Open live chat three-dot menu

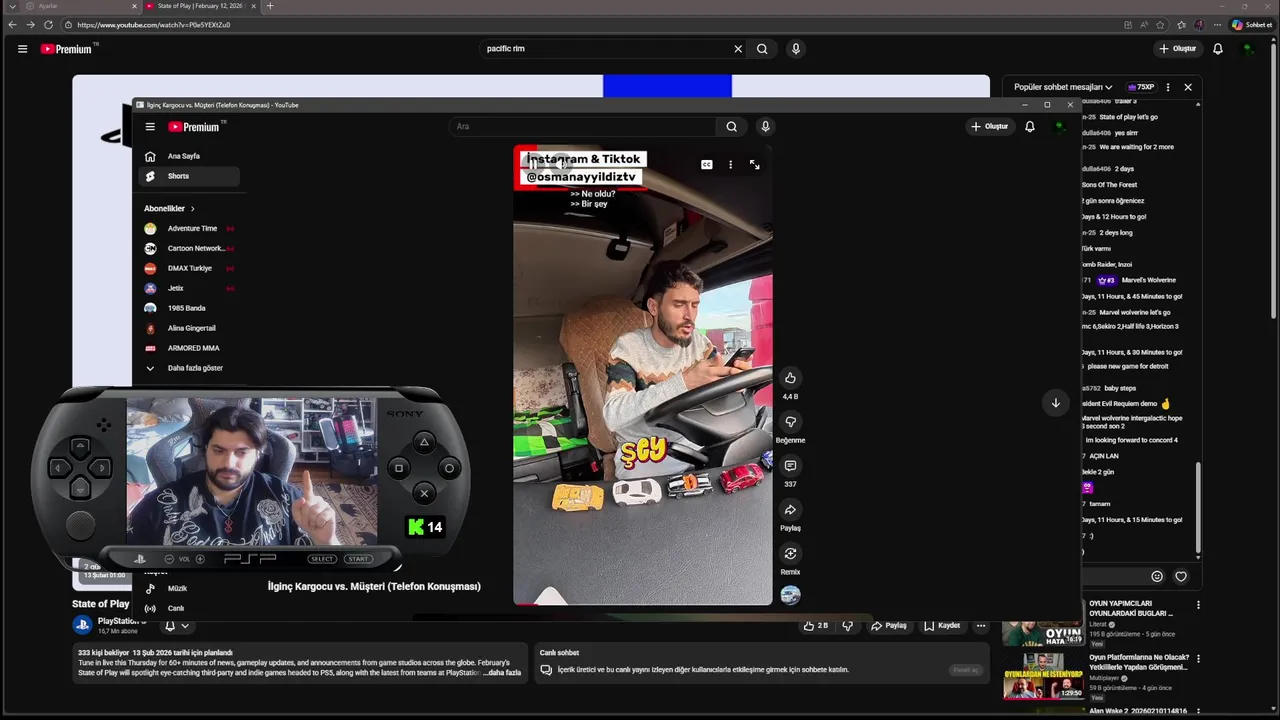[1167, 87]
